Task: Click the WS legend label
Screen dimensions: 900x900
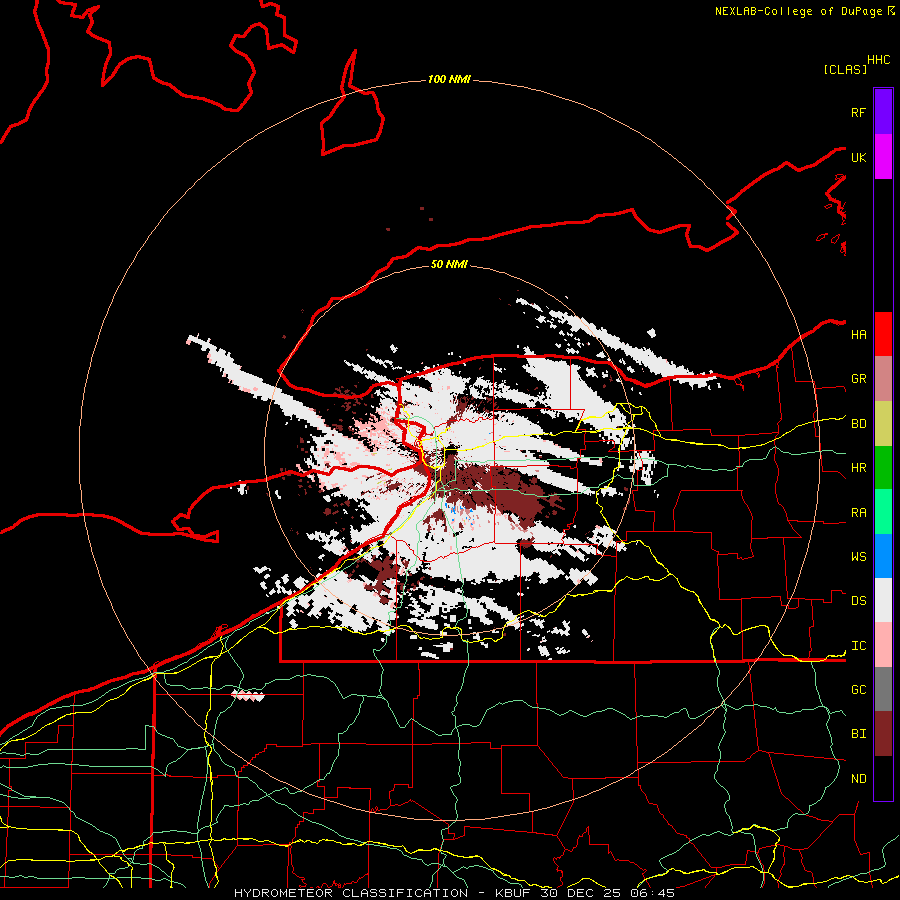Action: pyautogui.click(x=858, y=557)
